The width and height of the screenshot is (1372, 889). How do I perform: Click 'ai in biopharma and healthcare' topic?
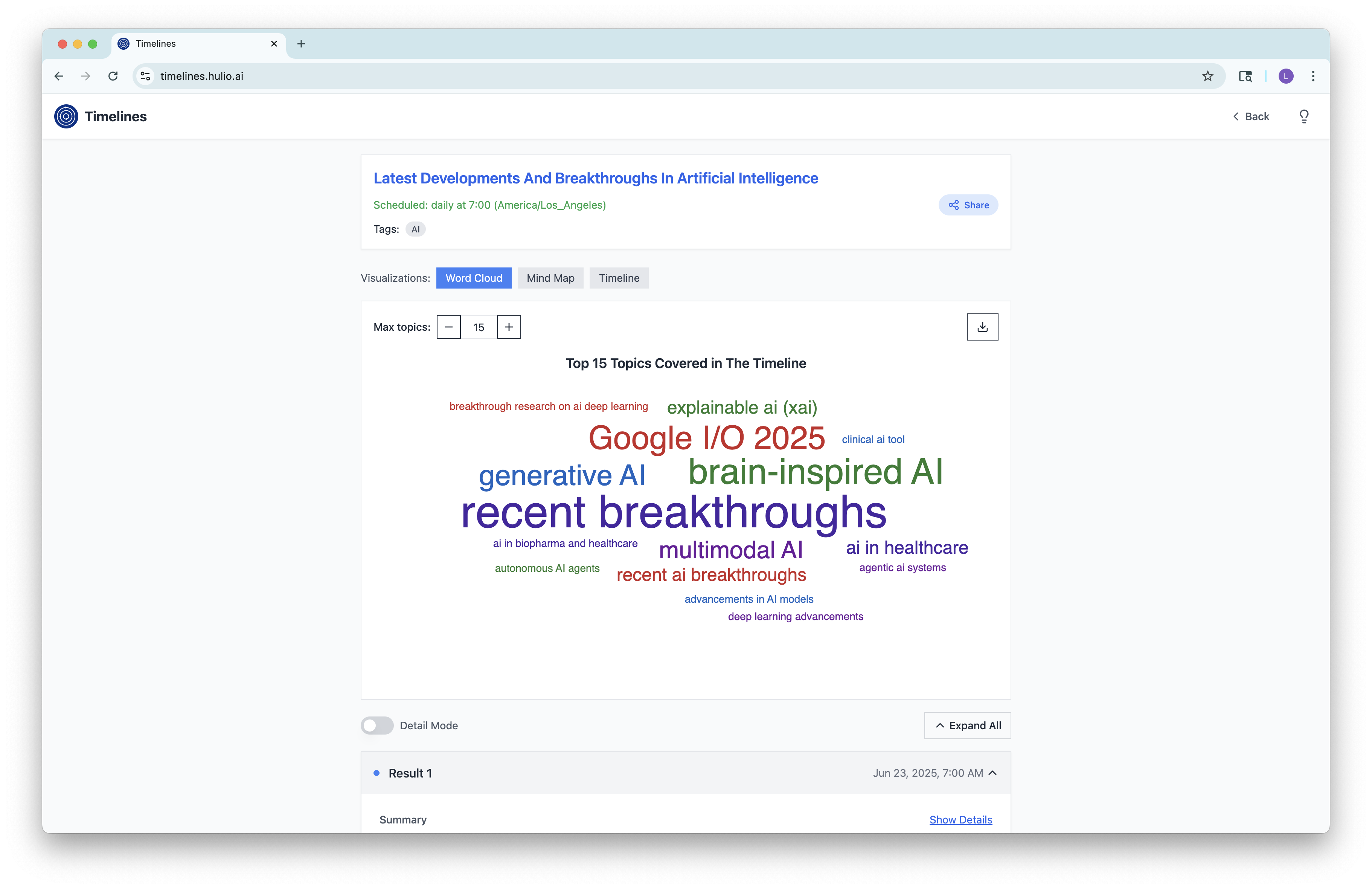(565, 544)
